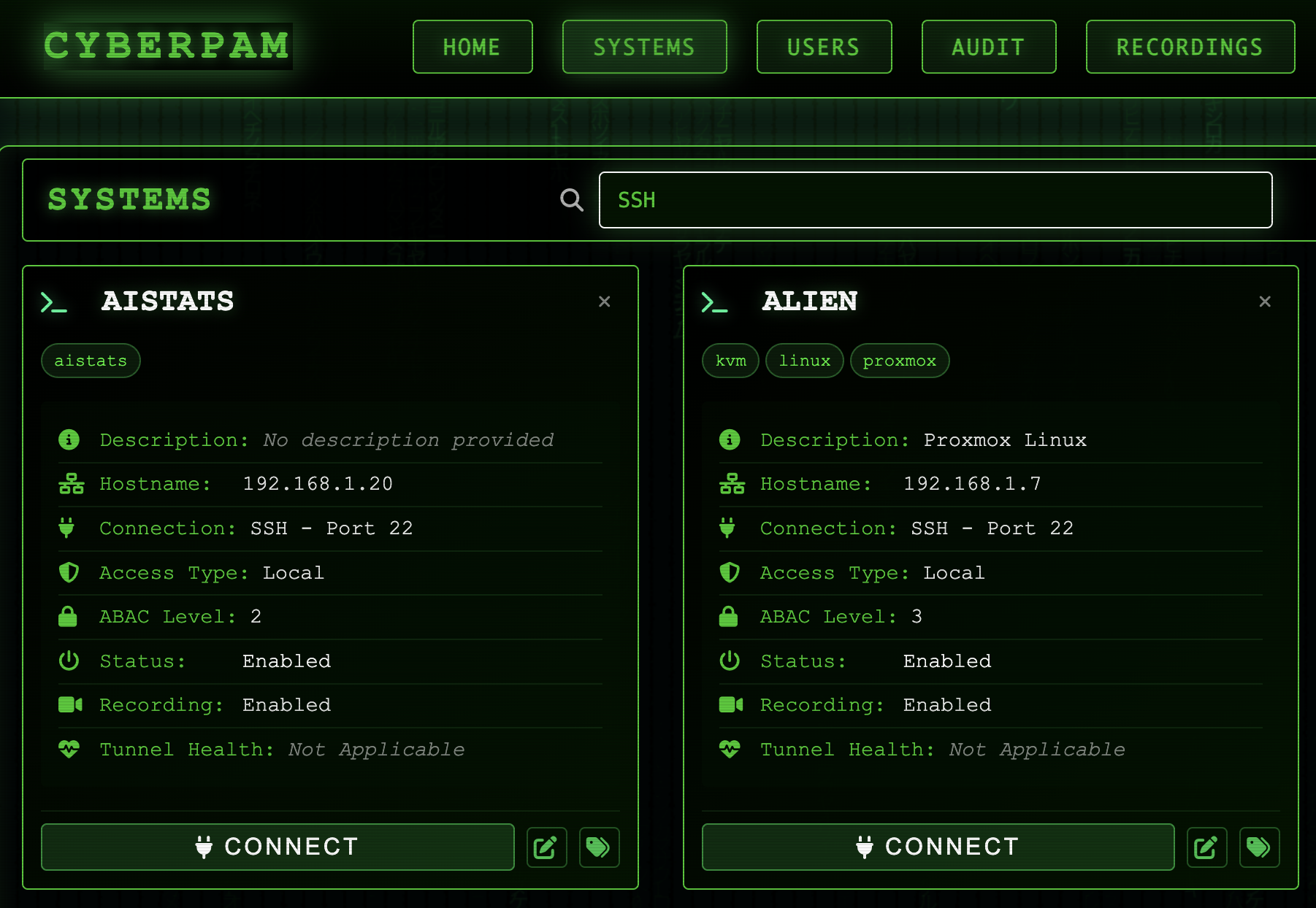Viewport: 1316px width, 908px height.
Task: Click the search magnifier icon
Action: pos(571,200)
